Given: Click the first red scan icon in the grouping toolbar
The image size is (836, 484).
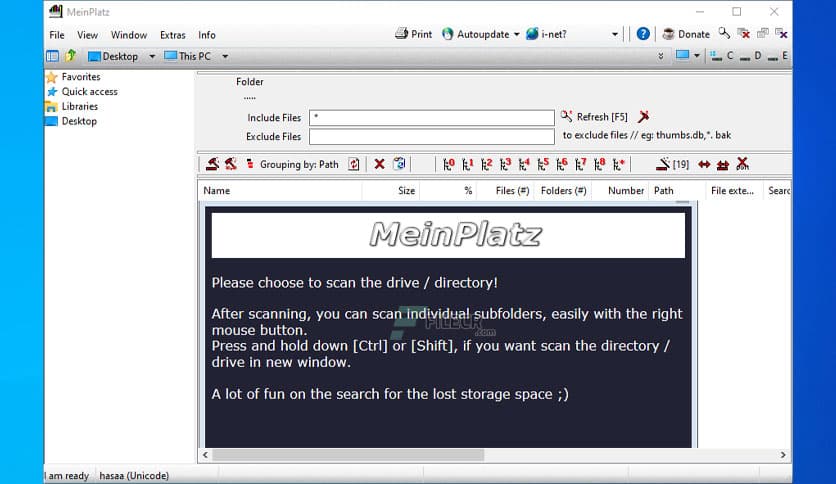Looking at the screenshot, I should (212, 164).
